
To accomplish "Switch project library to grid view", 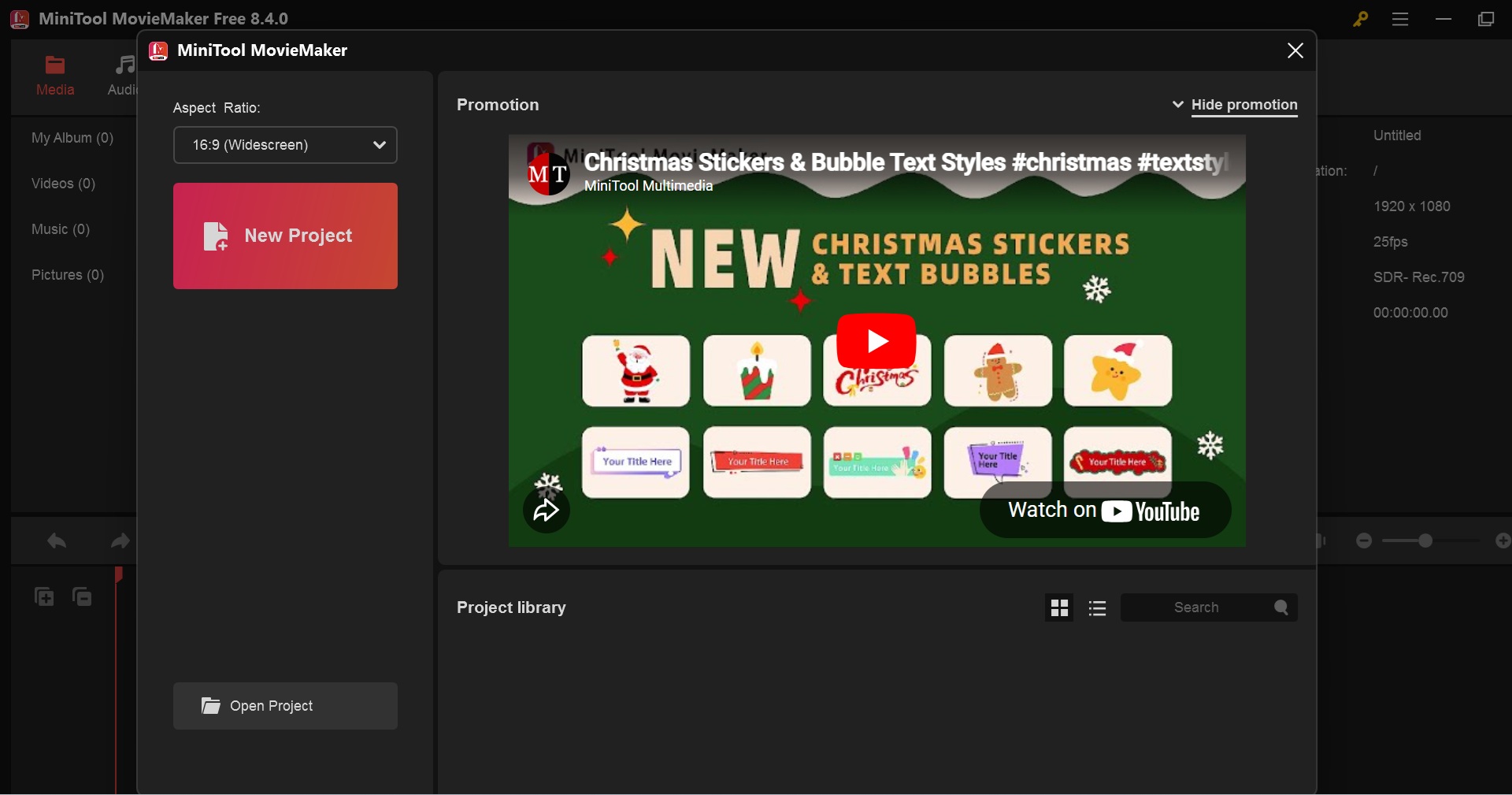I will [x=1060, y=608].
